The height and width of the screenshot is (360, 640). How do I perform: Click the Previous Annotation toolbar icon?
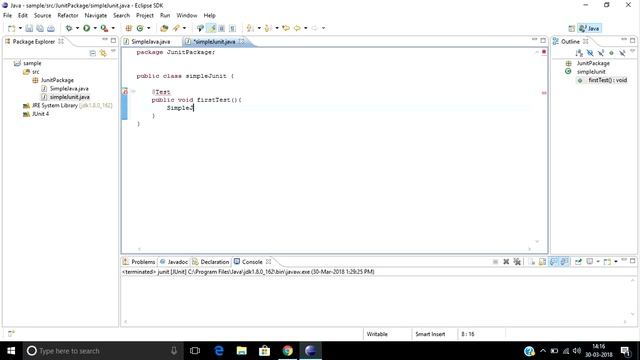pyautogui.click(x=268, y=28)
